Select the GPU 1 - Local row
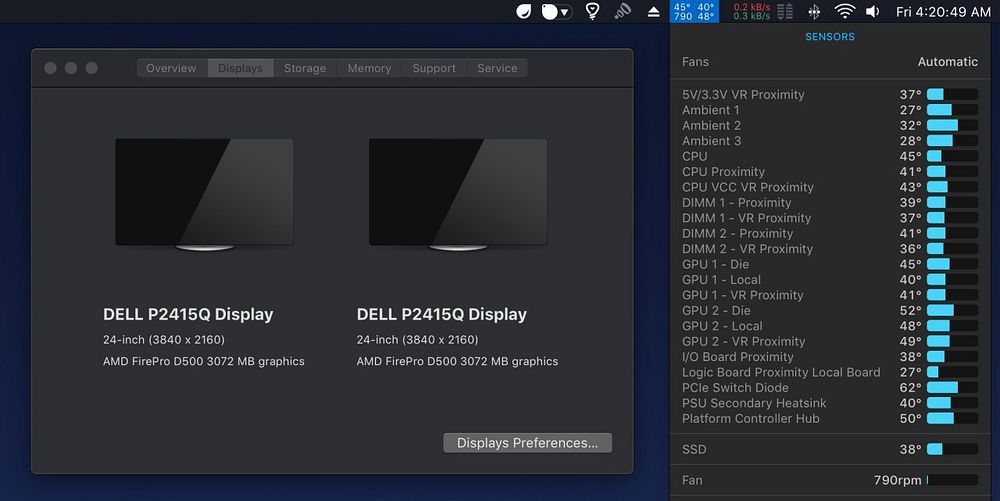The width and height of the screenshot is (1000, 501). (830, 280)
